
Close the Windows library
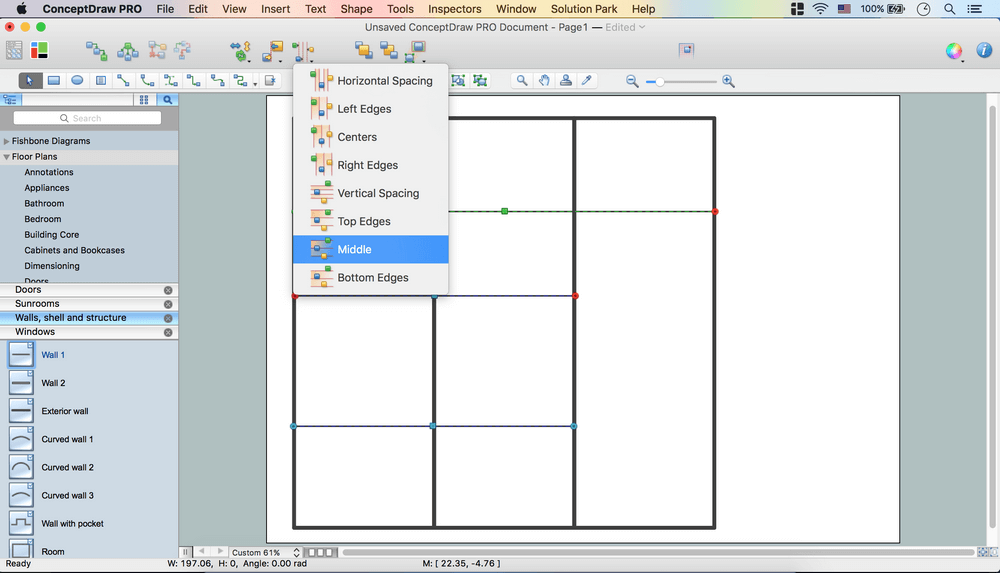168,332
